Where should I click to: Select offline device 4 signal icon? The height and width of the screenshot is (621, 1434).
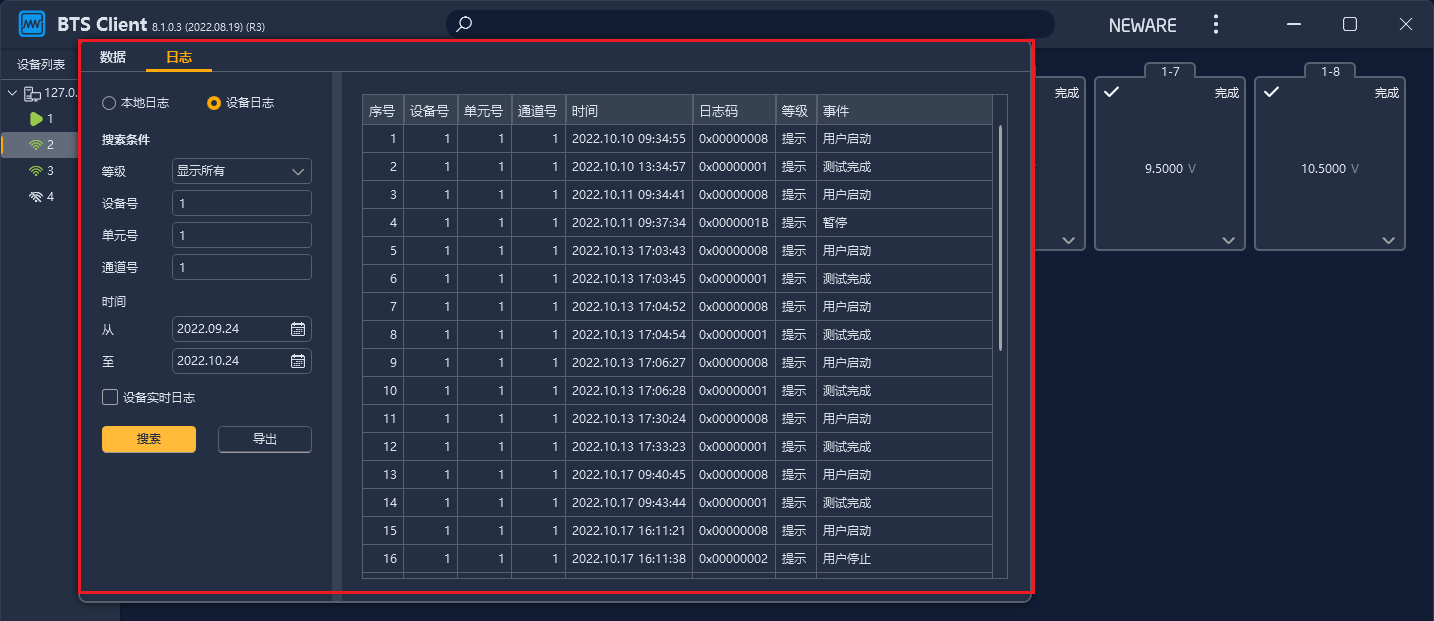pos(33,196)
